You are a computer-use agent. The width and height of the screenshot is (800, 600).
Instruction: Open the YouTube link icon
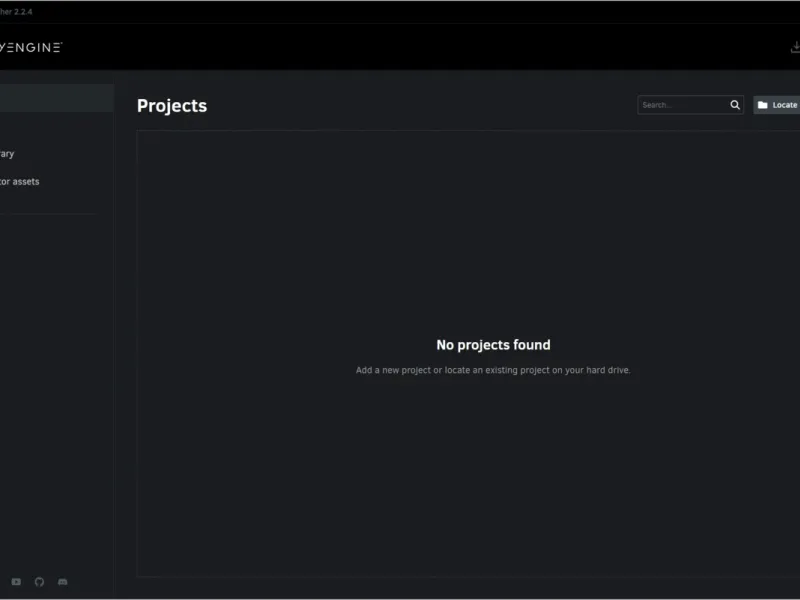[16, 582]
